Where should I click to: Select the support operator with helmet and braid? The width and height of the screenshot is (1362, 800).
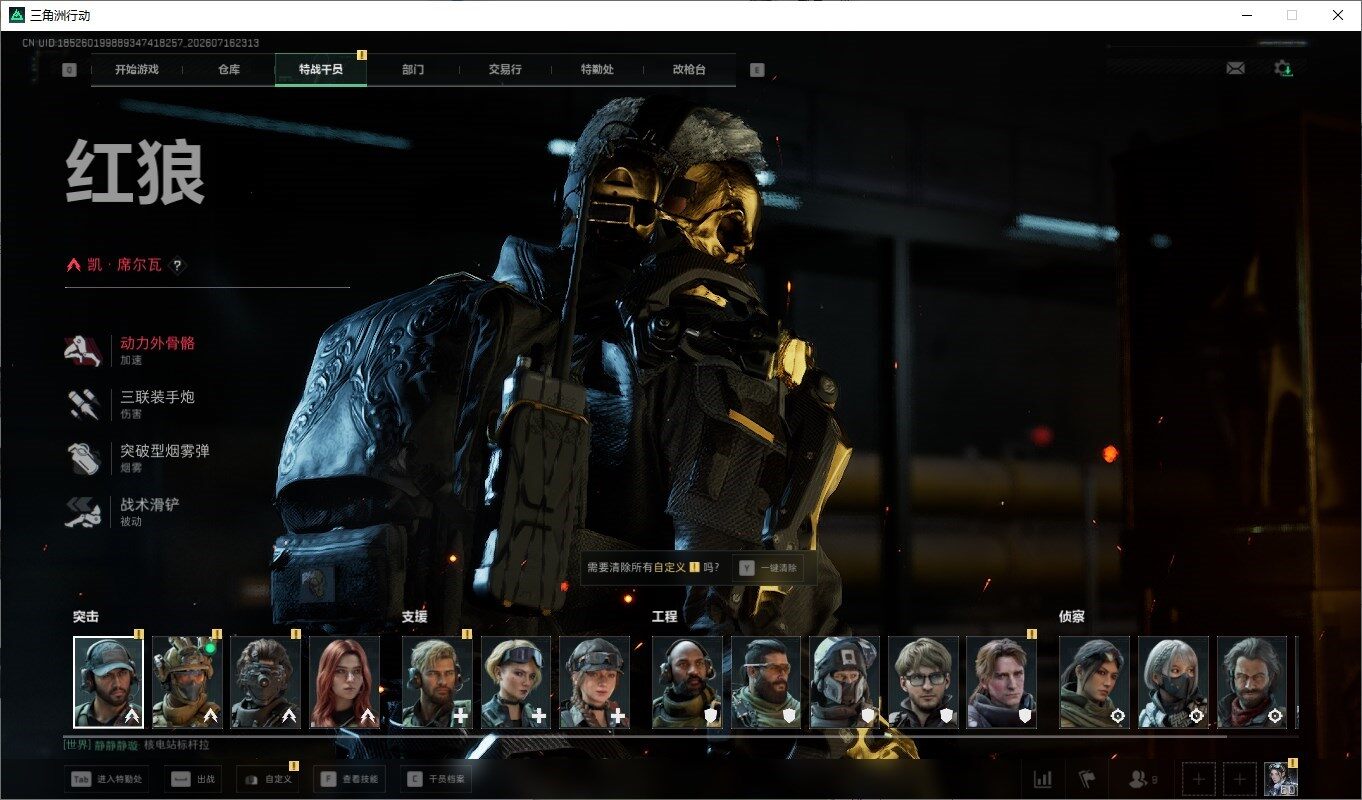pos(595,682)
